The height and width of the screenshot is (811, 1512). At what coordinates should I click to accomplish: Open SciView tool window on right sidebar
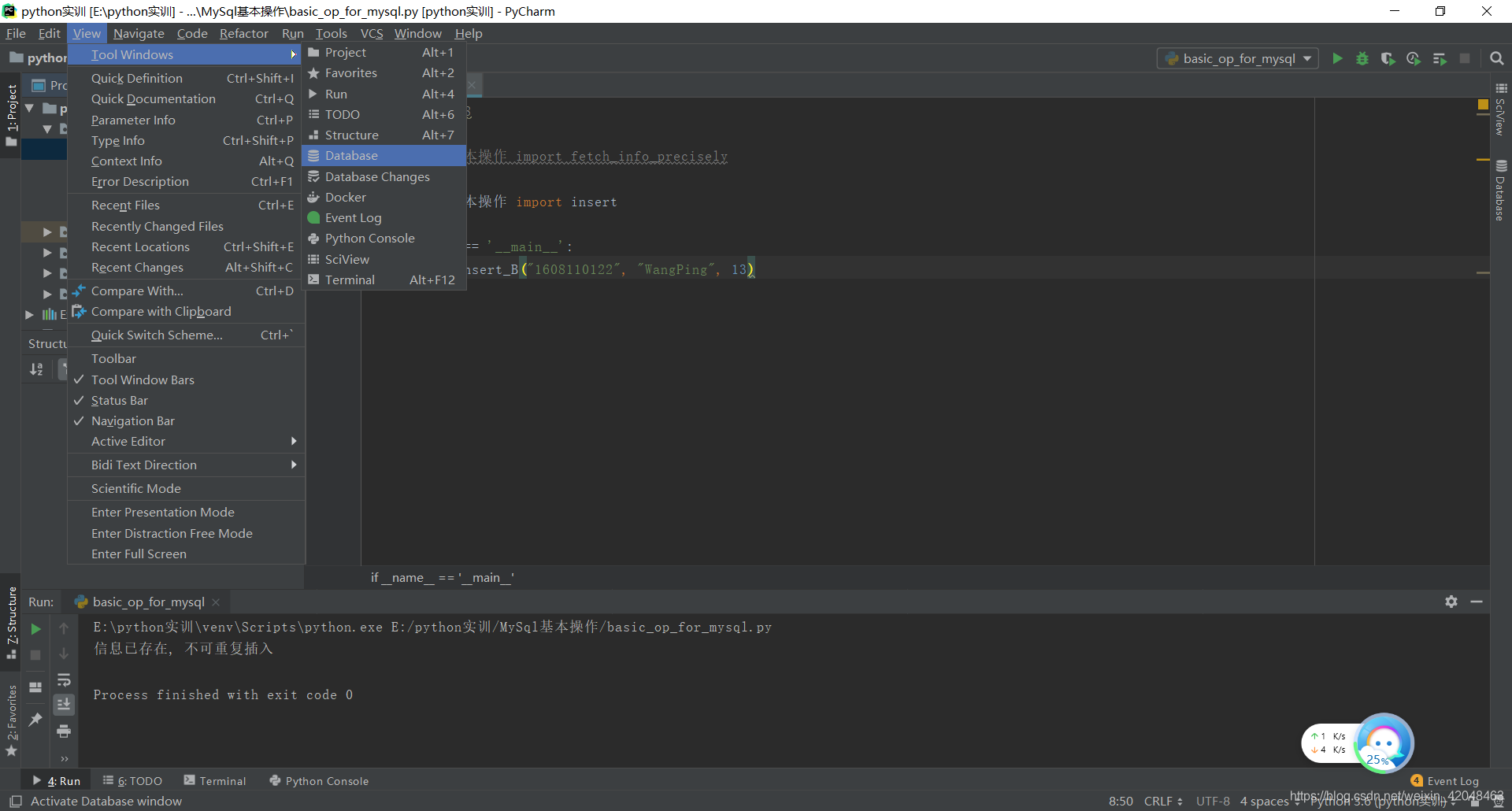coord(1501,109)
